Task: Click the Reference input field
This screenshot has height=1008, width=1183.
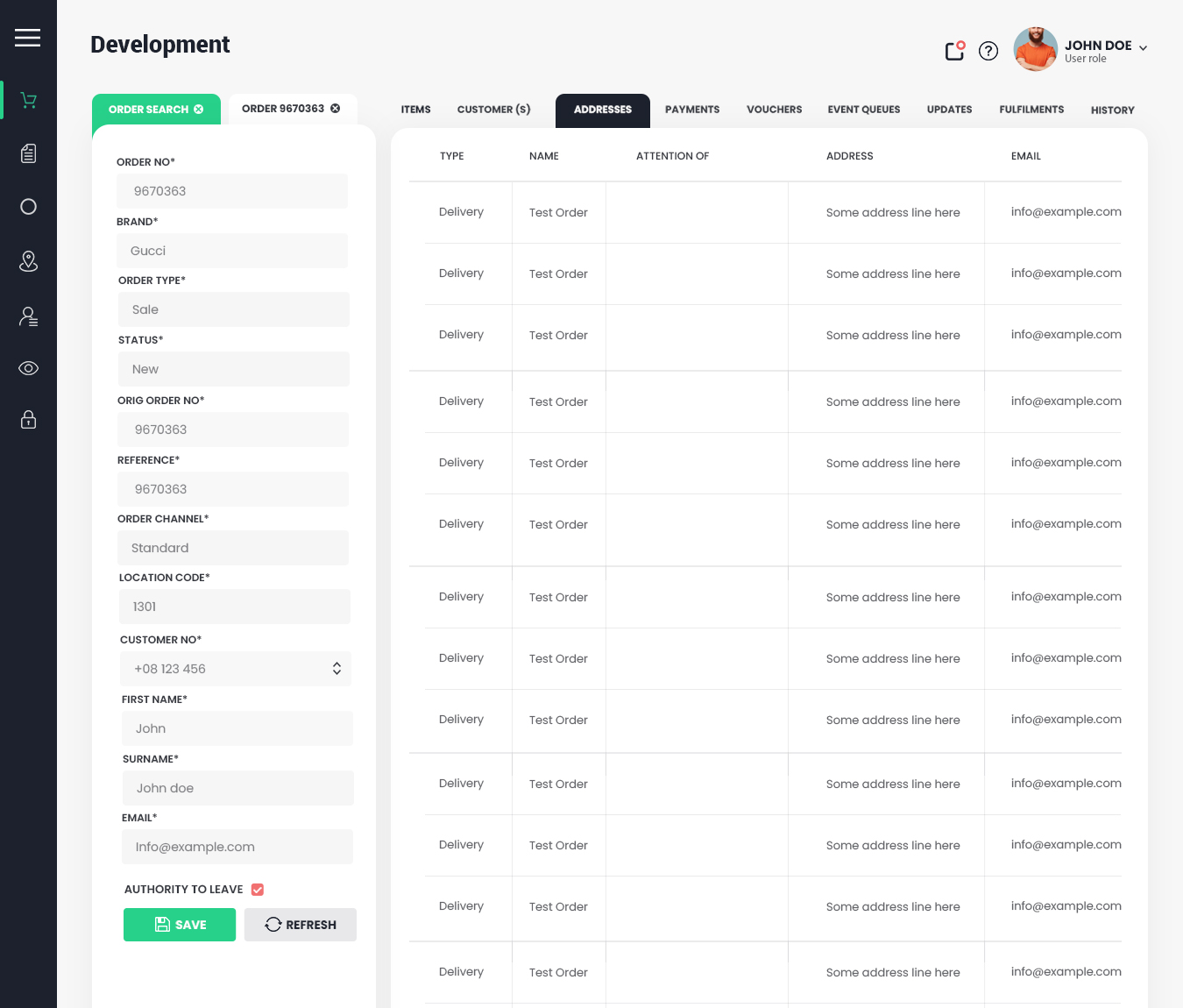Action: coord(233,489)
